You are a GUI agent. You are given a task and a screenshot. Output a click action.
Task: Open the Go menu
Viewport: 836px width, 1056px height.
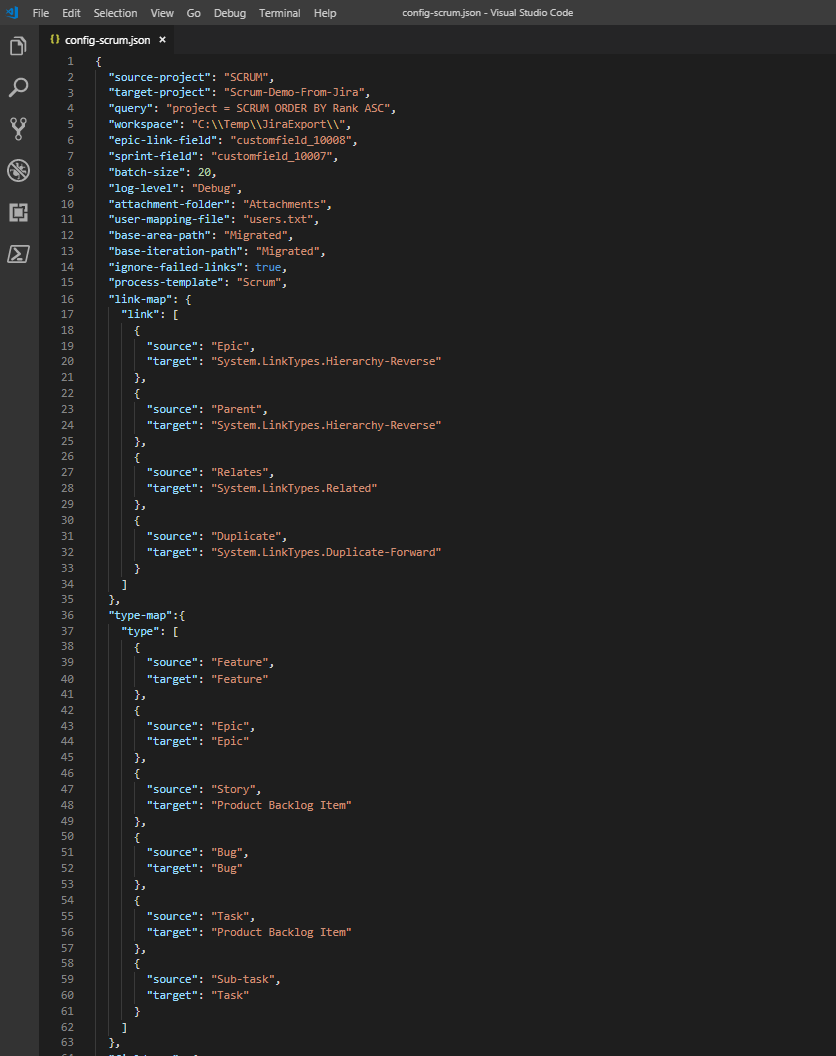pyautogui.click(x=193, y=13)
